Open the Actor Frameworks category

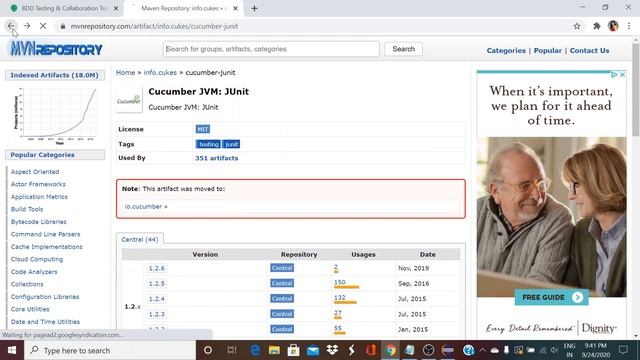coord(38,184)
